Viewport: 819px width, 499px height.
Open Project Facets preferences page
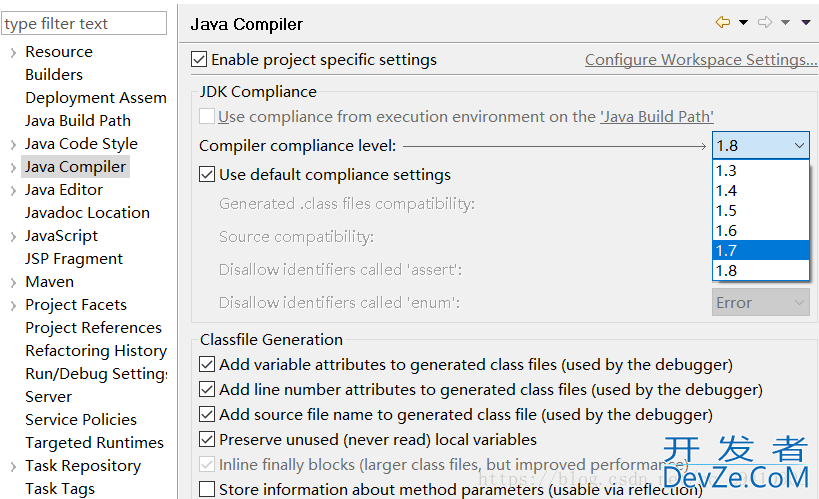click(x=76, y=305)
